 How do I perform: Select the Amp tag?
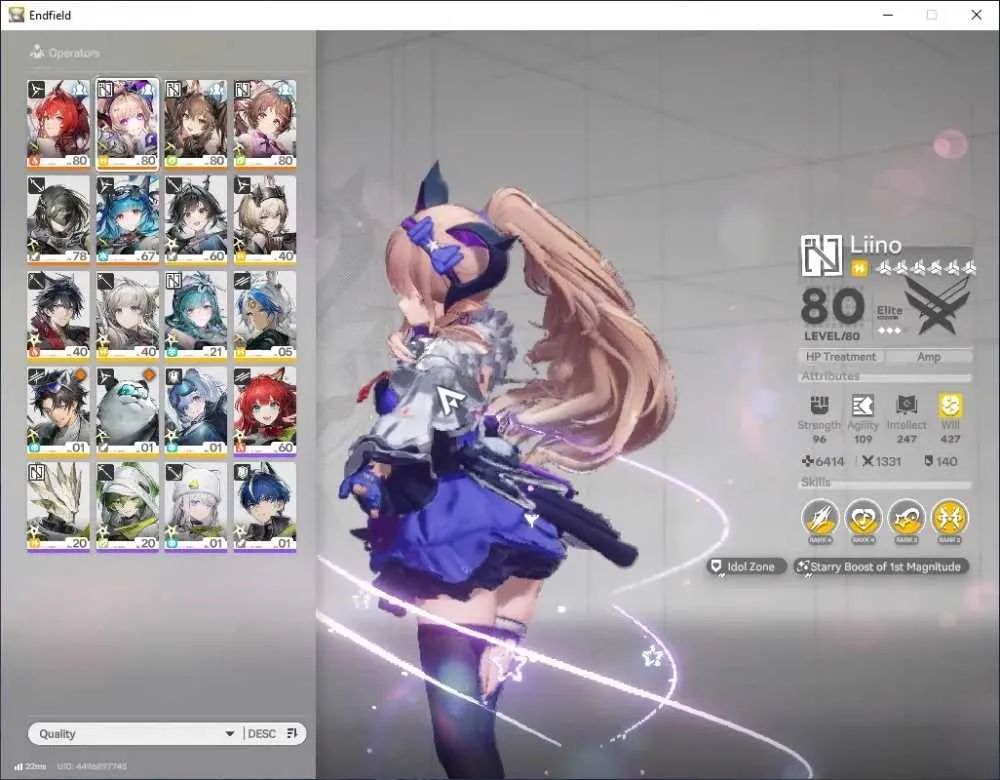pos(929,357)
